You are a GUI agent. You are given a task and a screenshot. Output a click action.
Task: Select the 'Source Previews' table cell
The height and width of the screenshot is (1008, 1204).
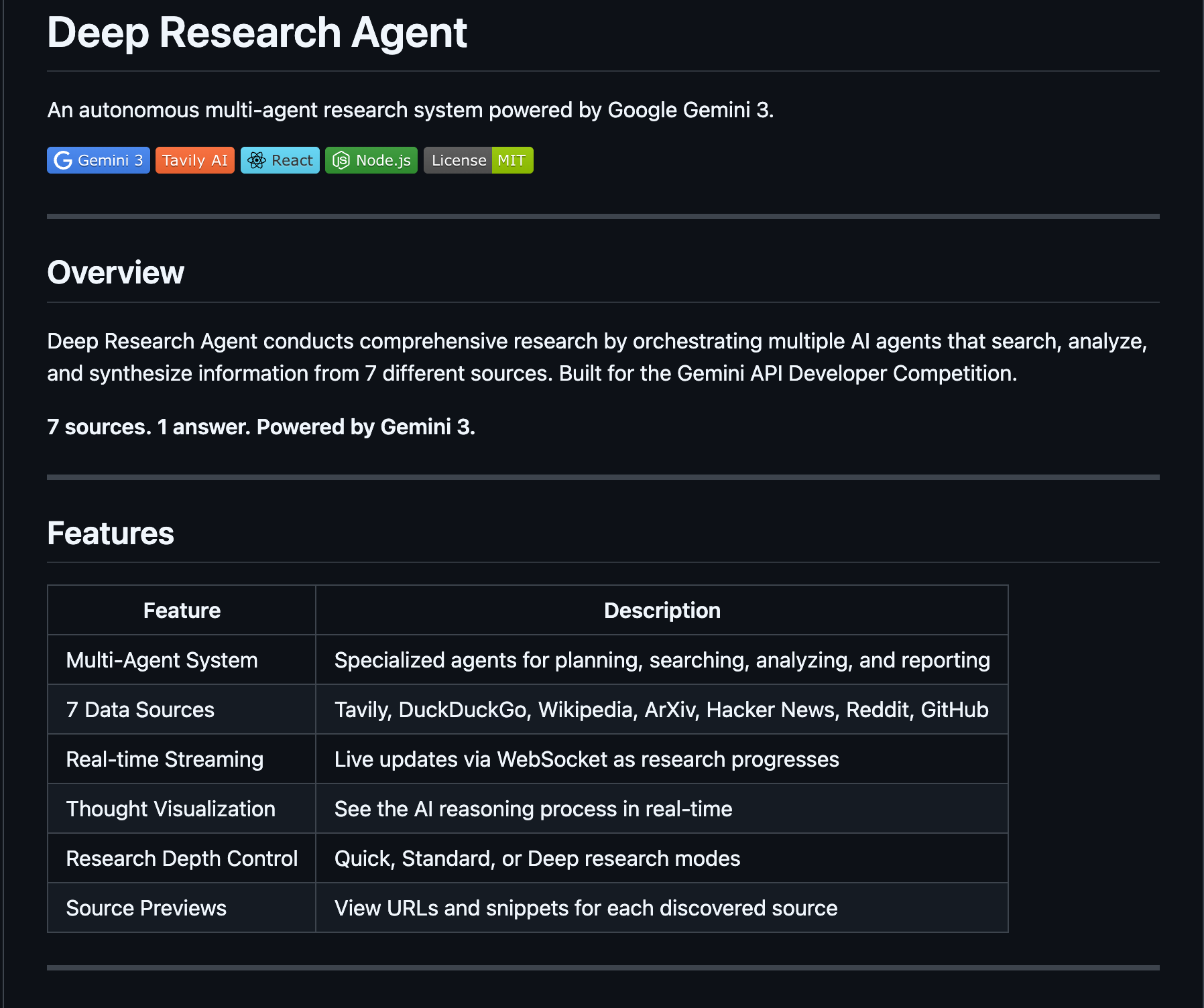click(x=182, y=908)
